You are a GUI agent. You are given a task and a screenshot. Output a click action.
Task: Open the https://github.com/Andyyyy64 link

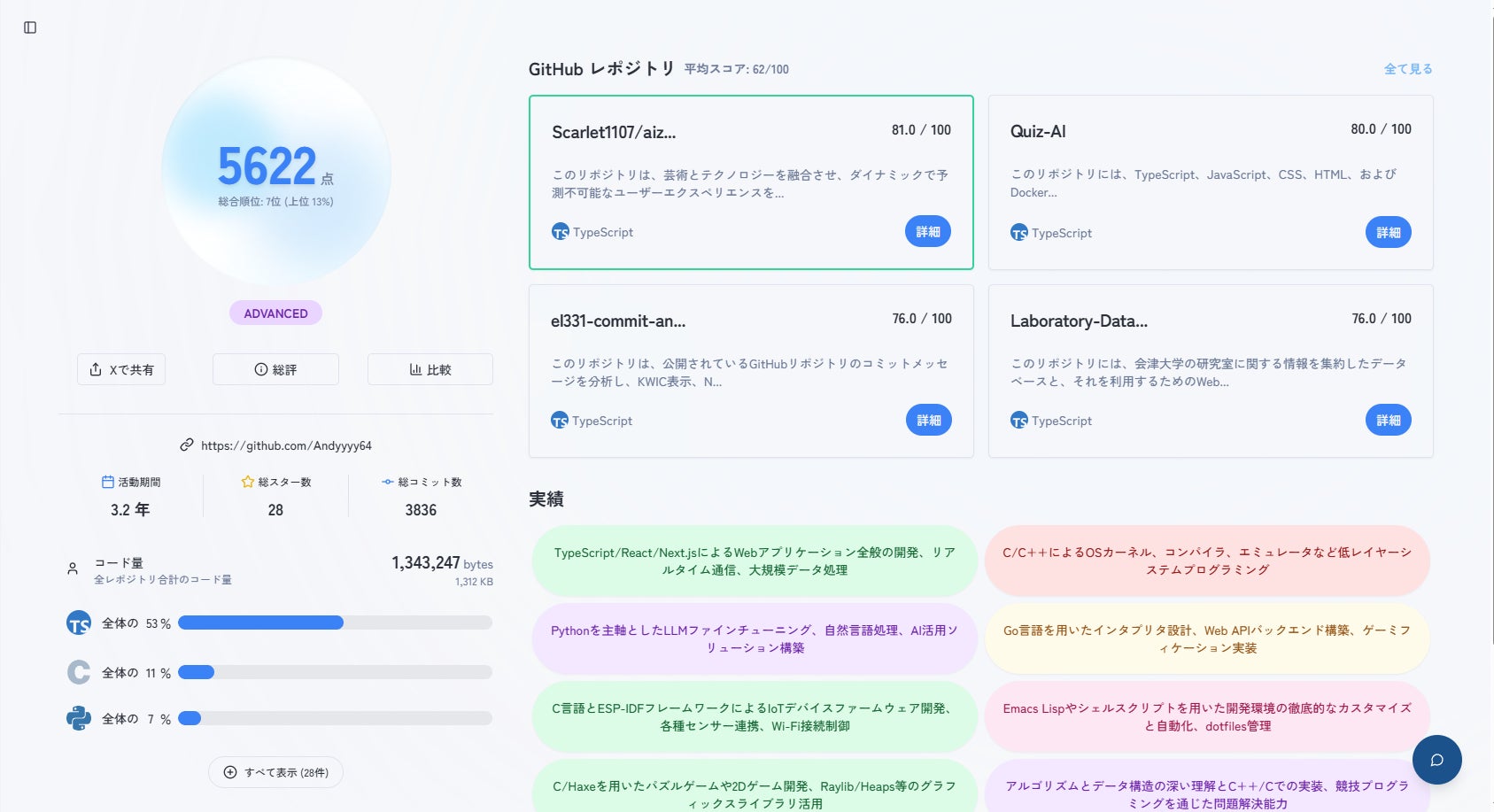tap(286, 445)
